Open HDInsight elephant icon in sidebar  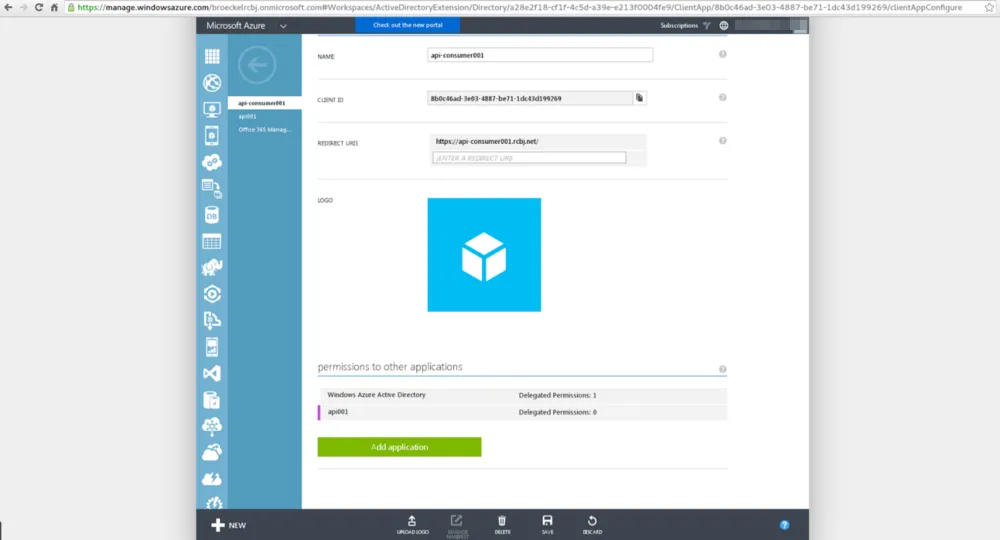[212, 267]
